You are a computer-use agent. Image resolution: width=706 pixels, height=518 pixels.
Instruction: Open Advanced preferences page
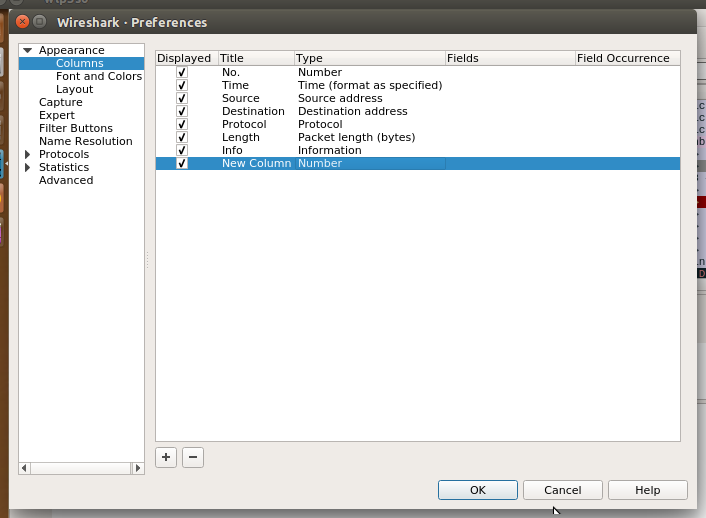coord(66,180)
